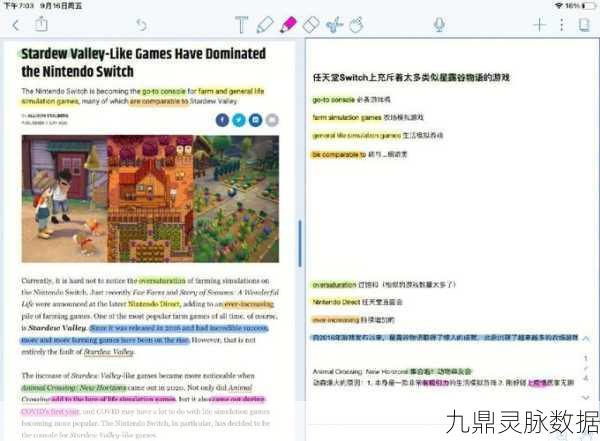Screen dimensions: 600x441
Task: Select the Eraser tool
Action: (311, 25)
